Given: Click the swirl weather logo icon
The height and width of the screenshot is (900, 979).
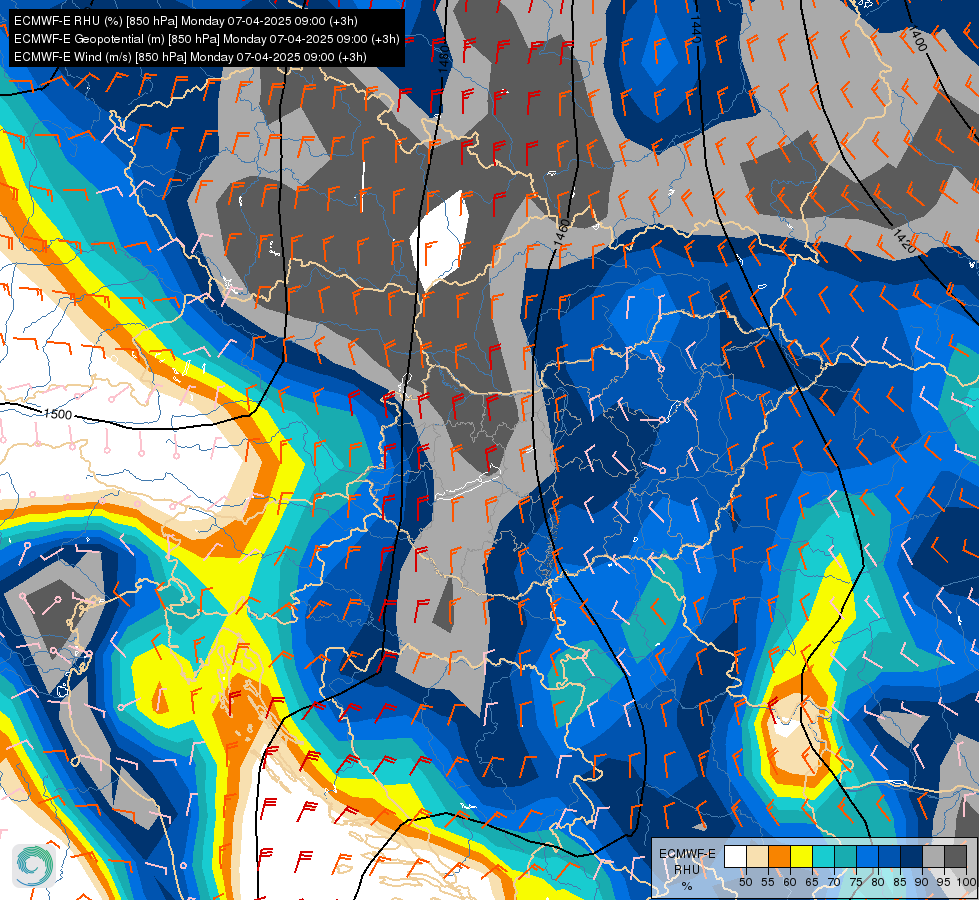Looking at the screenshot, I should (x=33, y=865).
